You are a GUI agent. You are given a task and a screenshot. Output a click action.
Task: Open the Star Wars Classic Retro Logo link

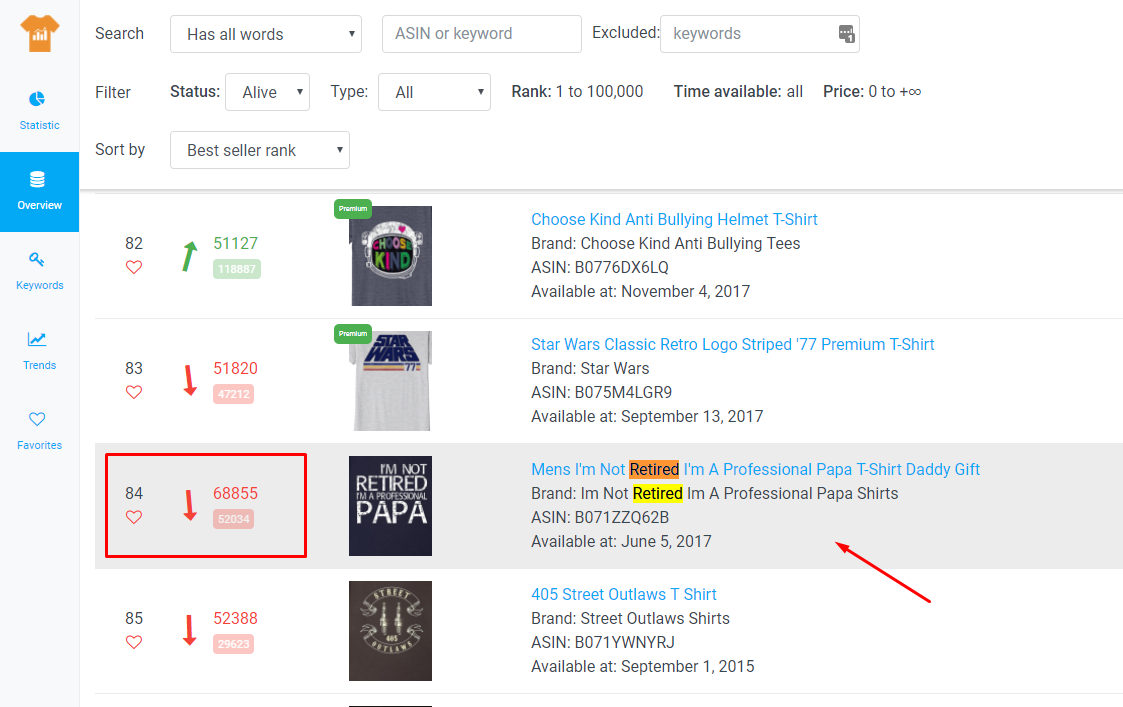point(732,345)
